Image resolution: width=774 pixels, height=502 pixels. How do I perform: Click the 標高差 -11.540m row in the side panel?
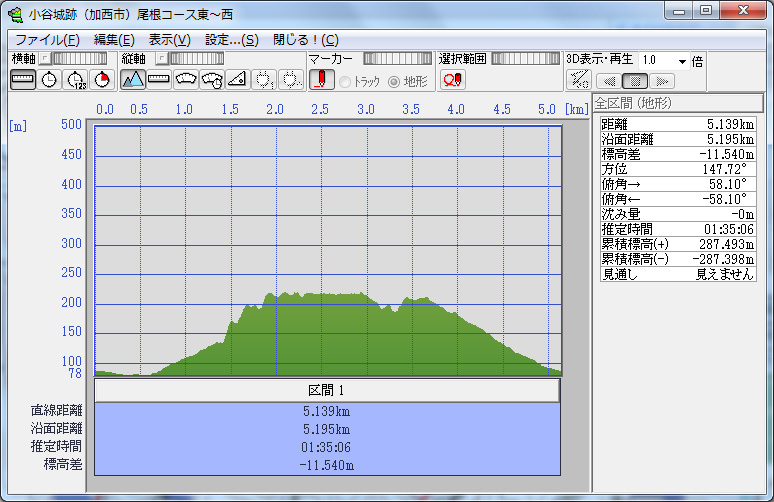click(678, 154)
